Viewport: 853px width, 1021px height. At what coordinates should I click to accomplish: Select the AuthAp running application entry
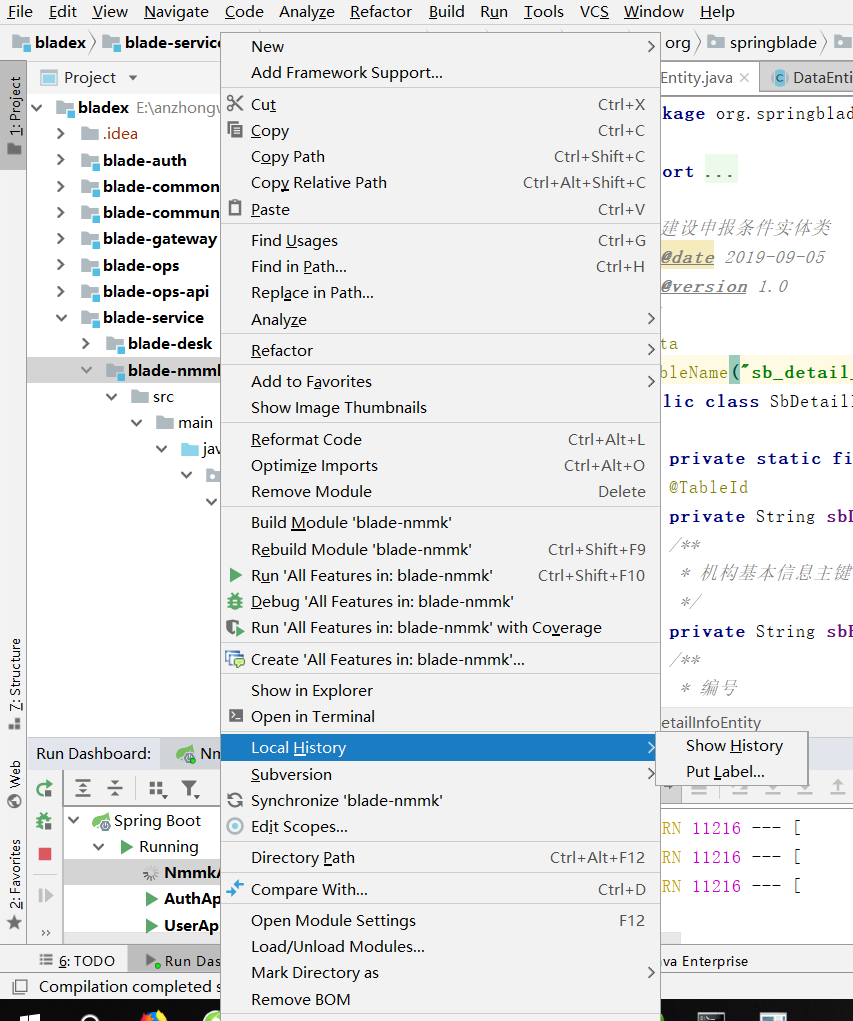pyautogui.click(x=191, y=899)
